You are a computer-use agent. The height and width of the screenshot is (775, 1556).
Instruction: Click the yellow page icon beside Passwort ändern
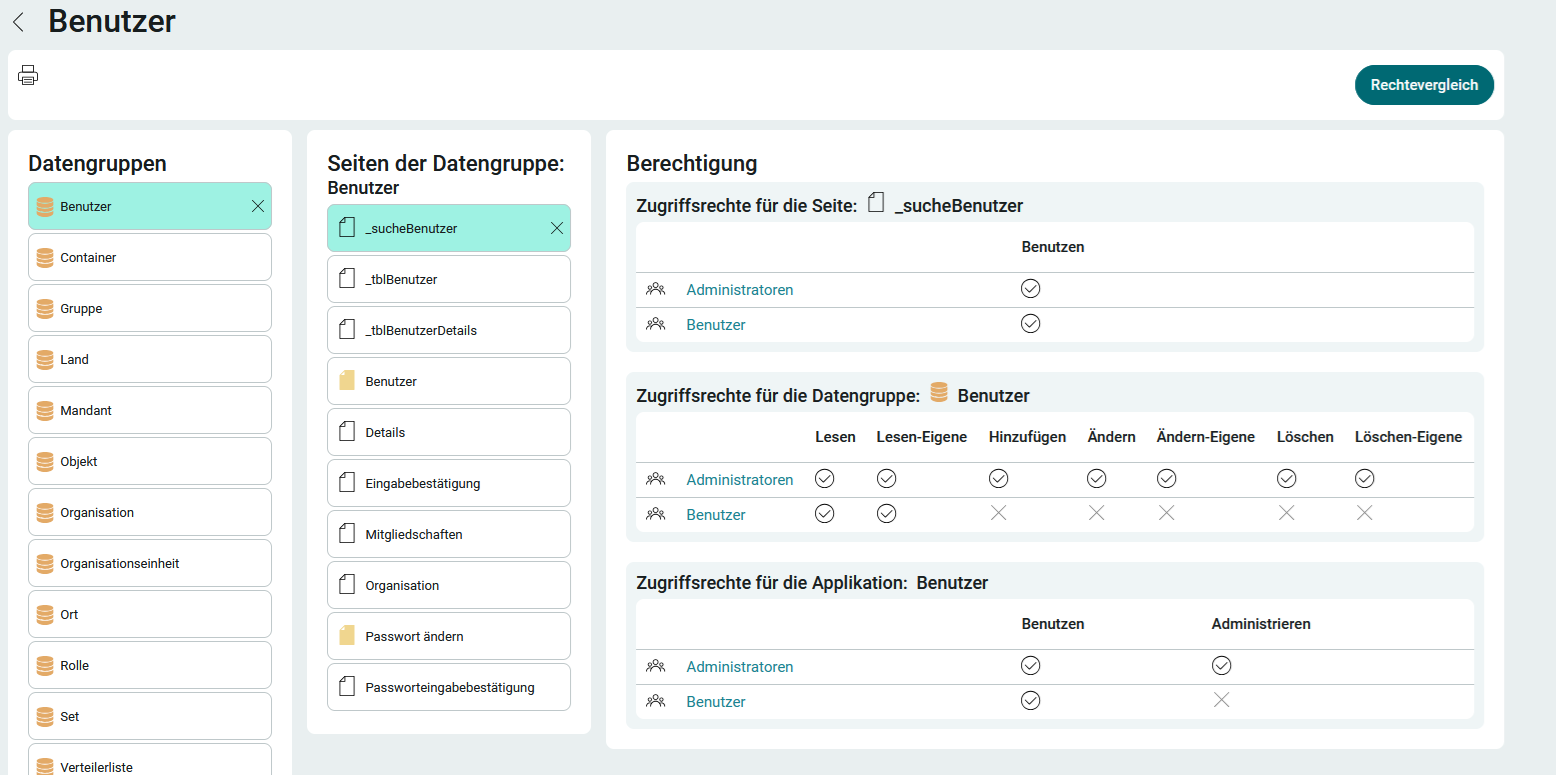347,636
